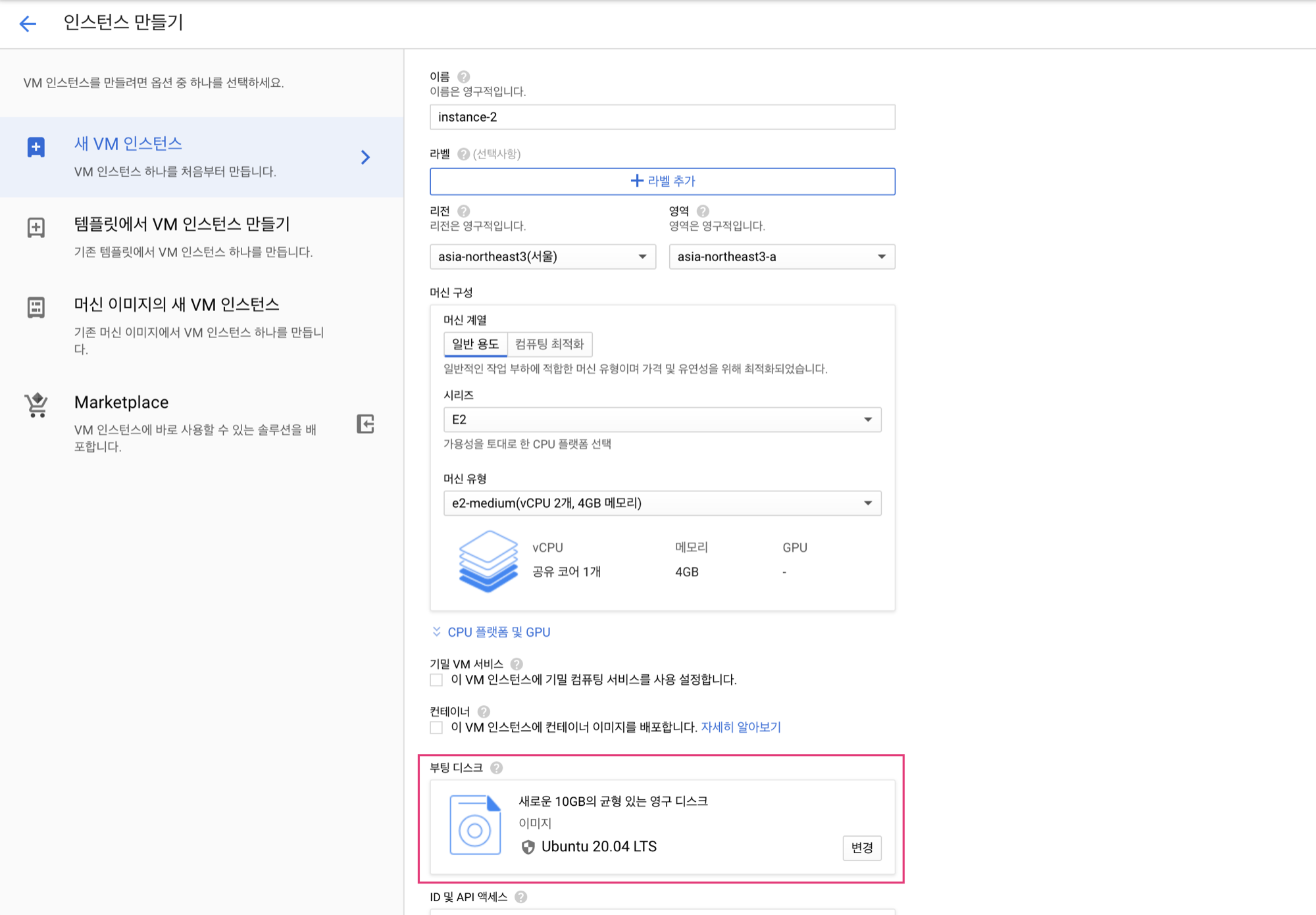Click the Marketplace external launch icon
The width and height of the screenshot is (1316, 915).
click(x=365, y=424)
